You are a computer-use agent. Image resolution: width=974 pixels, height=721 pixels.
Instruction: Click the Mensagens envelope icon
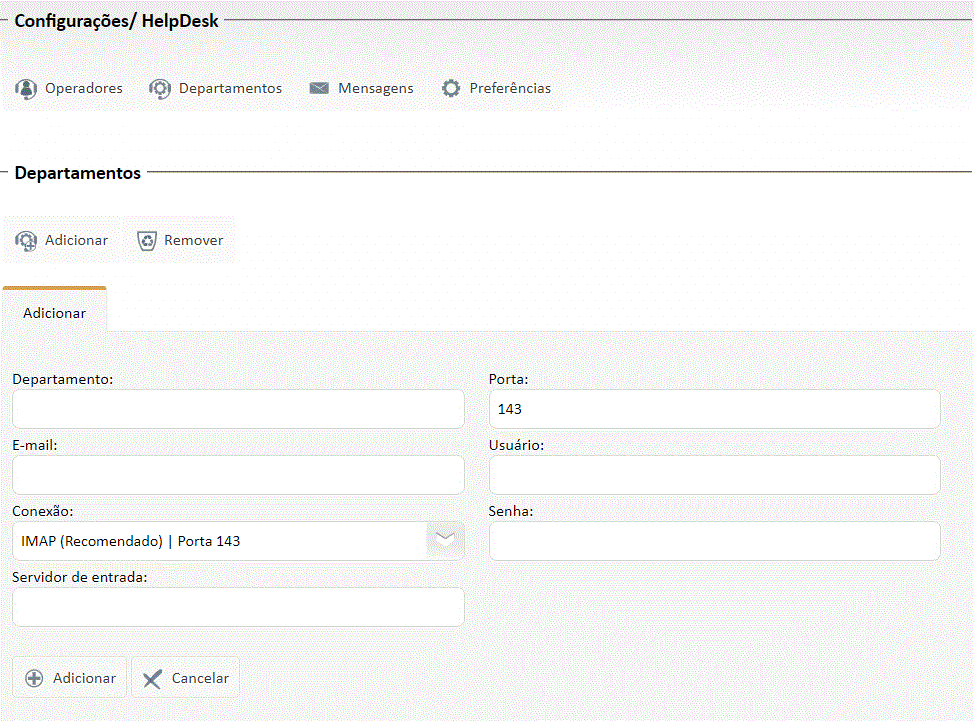click(x=319, y=89)
